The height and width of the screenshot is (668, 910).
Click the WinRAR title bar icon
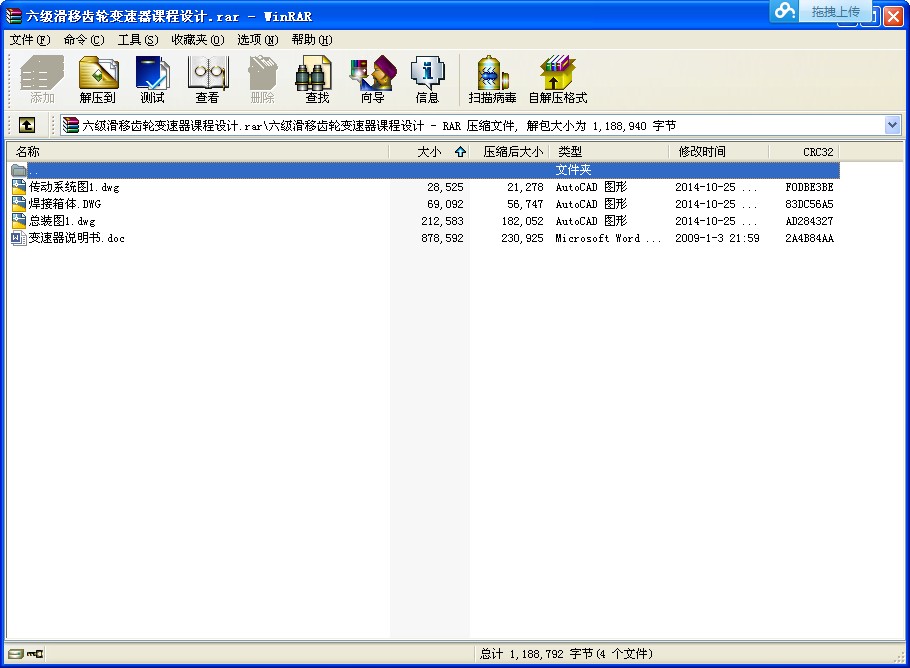tap(14, 16)
